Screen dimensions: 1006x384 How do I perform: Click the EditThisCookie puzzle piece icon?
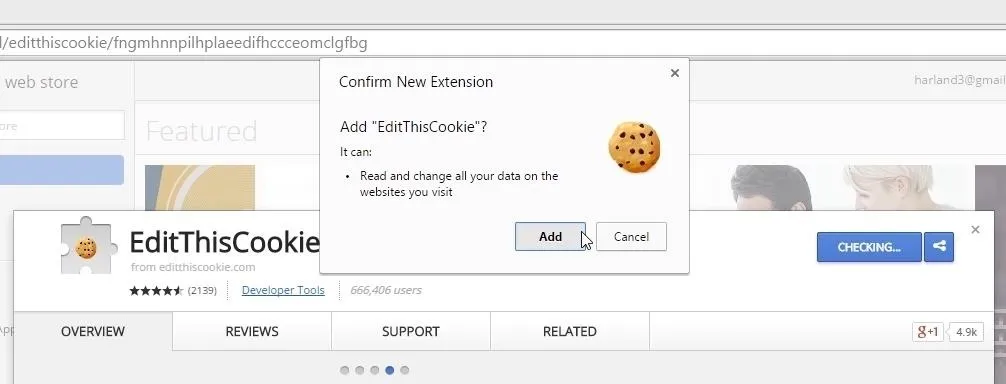click(x=86, y=247)
